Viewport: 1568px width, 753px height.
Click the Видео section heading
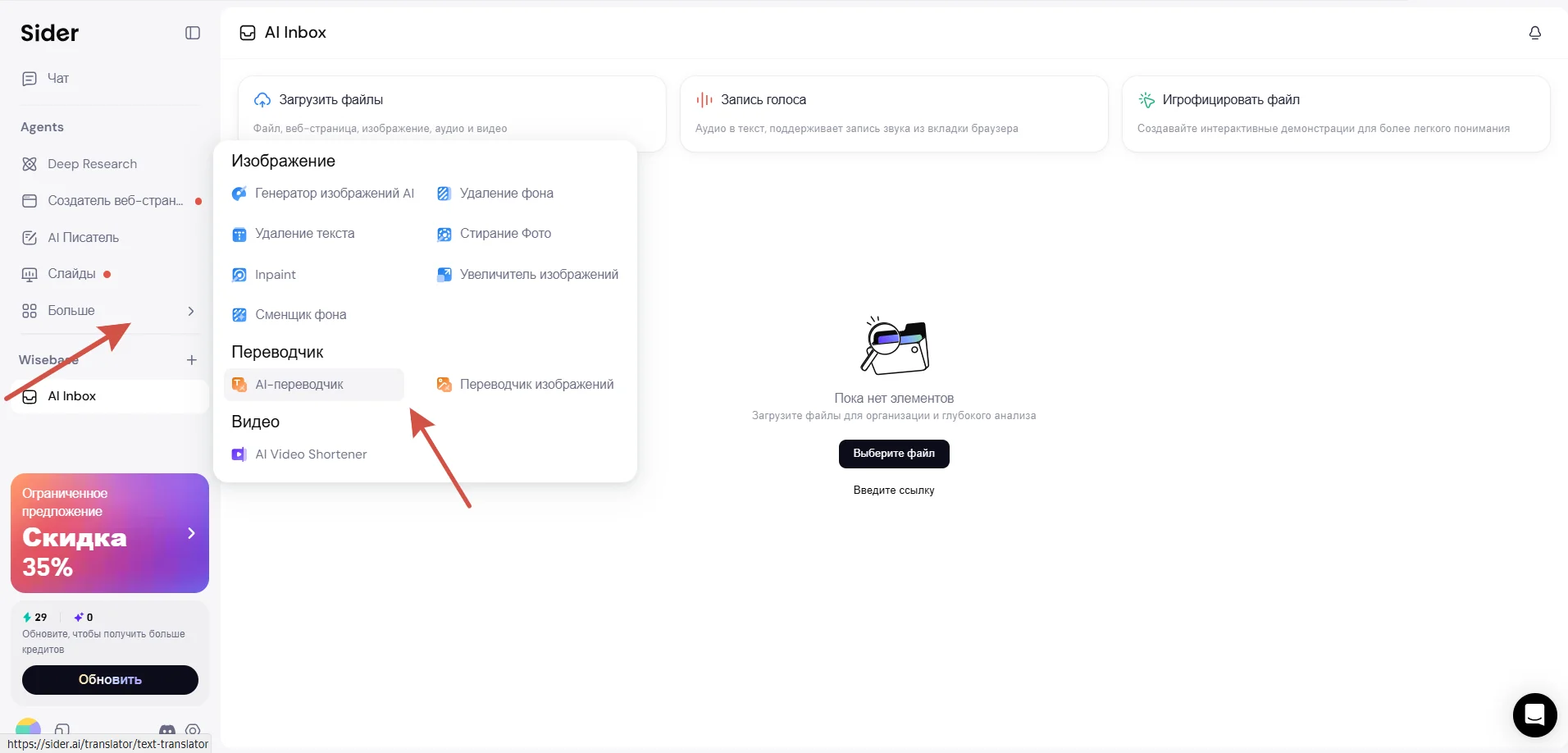[x=255, y=422]
